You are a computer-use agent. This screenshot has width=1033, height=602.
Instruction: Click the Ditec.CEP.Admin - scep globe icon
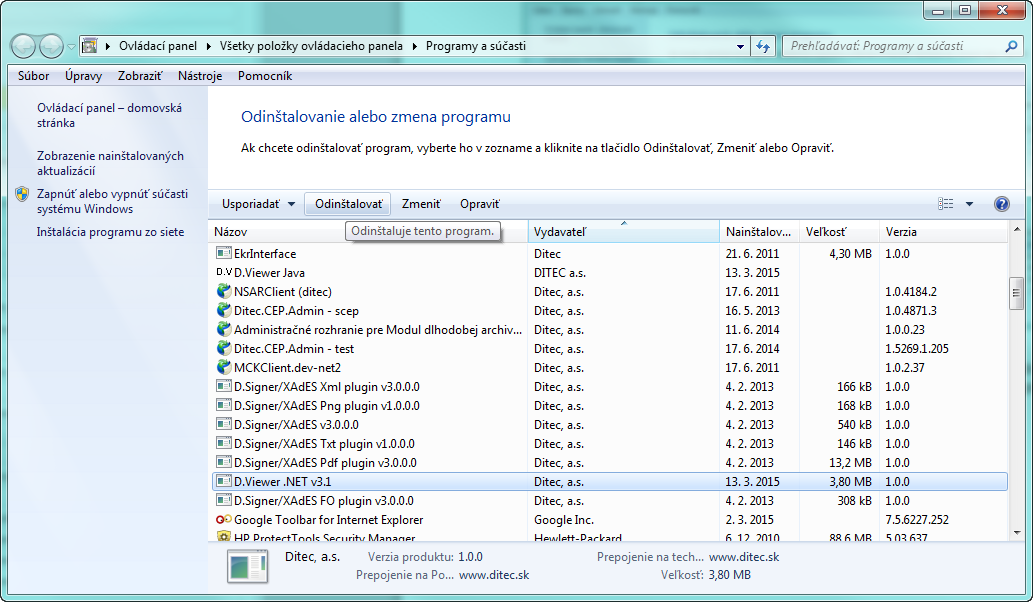click(224, 310)
